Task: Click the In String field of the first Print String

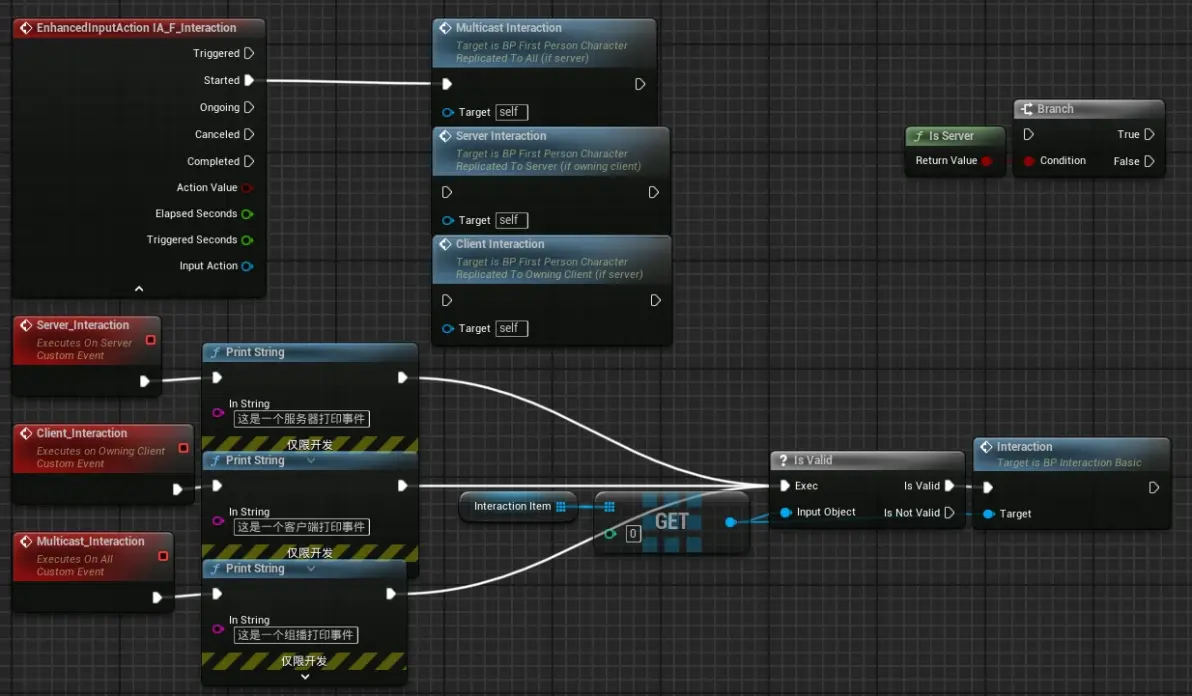Action: point(301,419)
